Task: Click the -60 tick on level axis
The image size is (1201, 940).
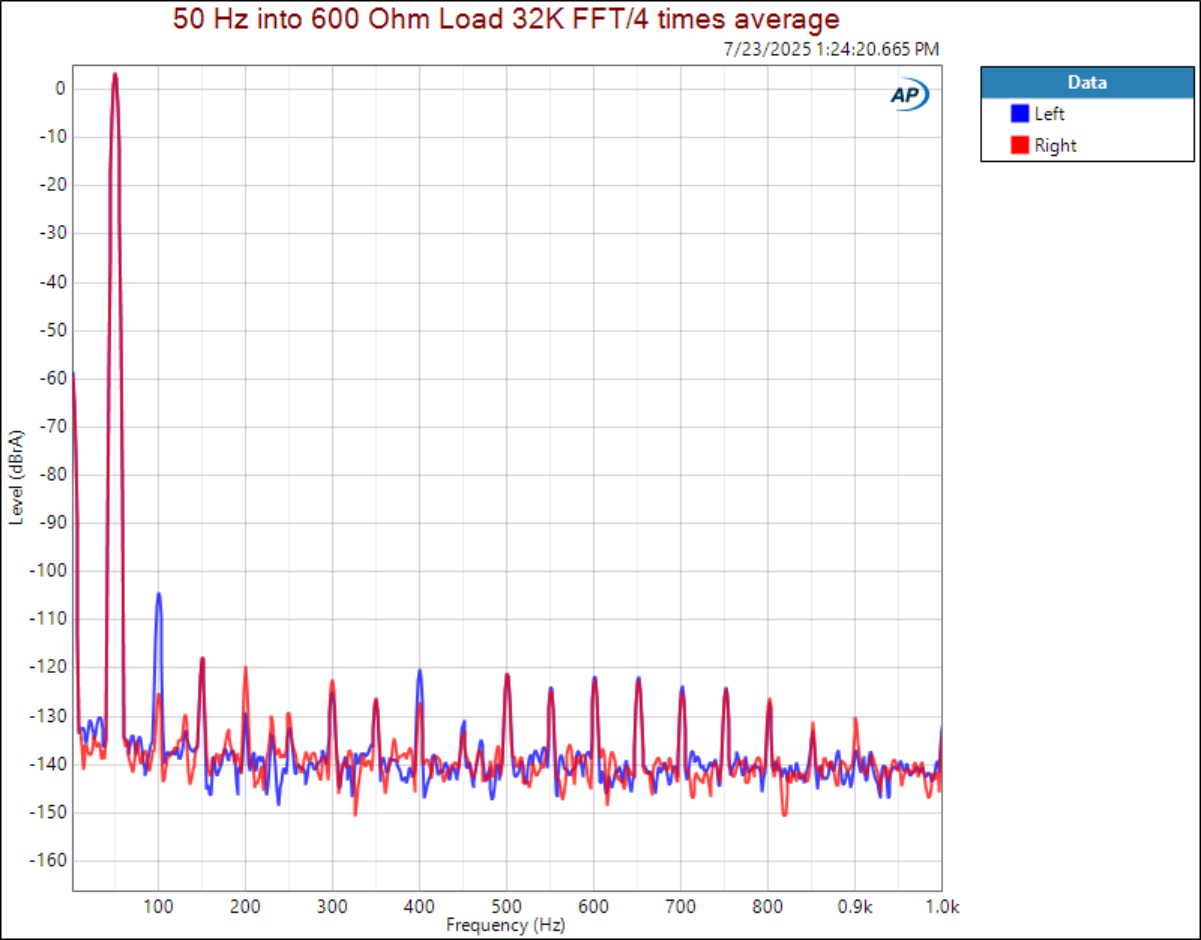Action: click(52, 378)
